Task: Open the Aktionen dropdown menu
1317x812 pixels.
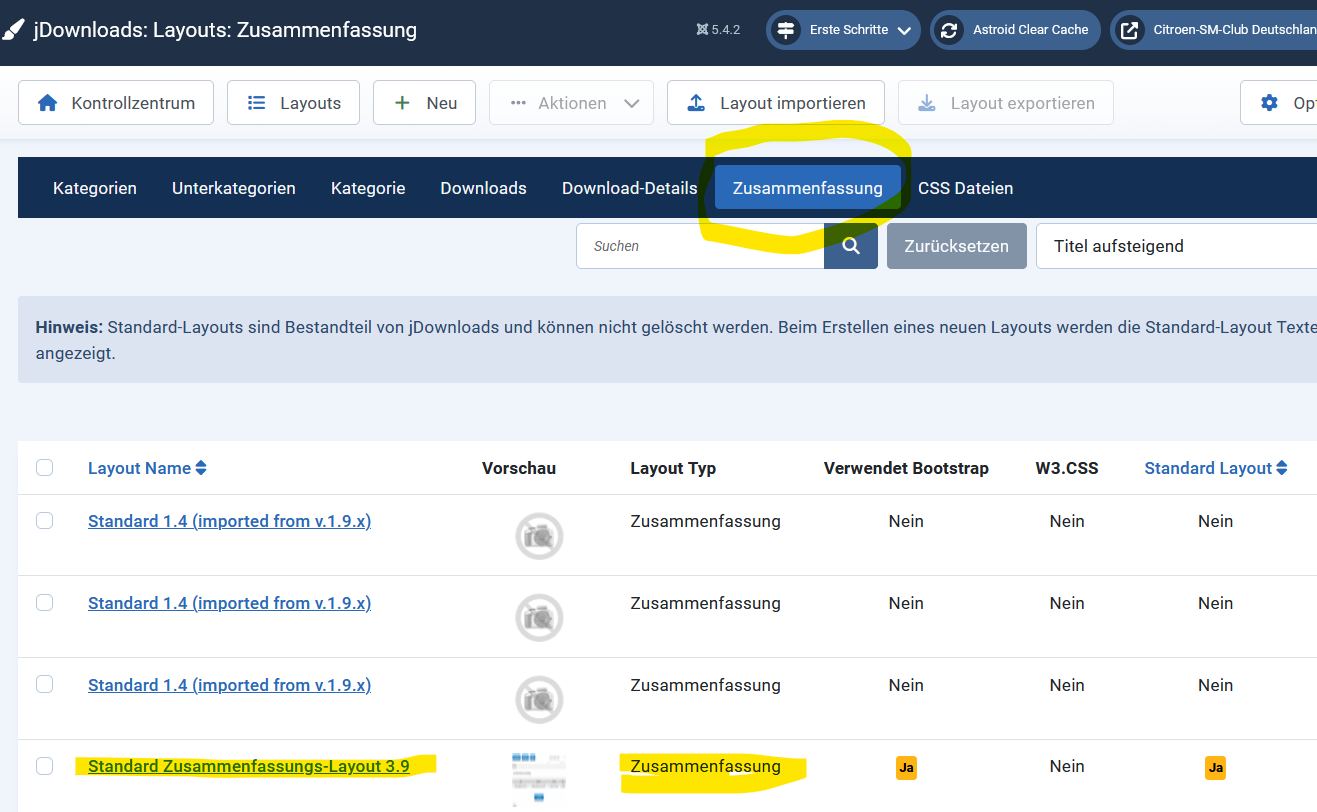Action: [571, 103]
